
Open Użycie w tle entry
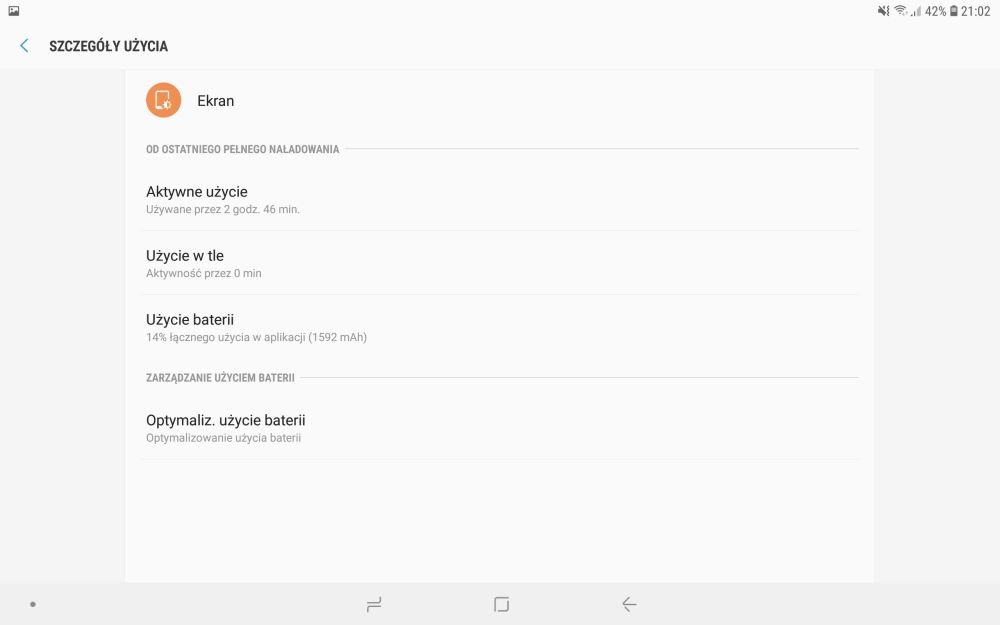[499, 263]
